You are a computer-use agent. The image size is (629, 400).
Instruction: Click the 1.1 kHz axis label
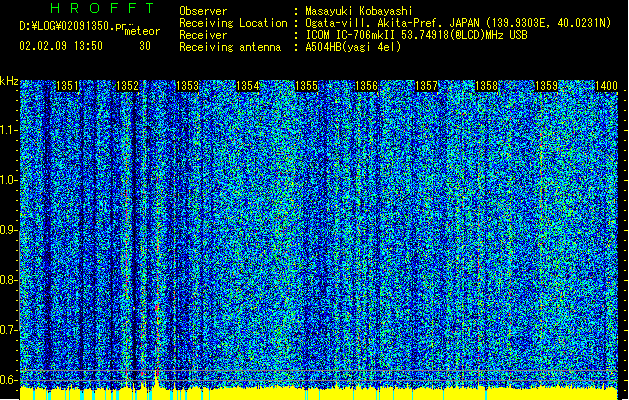8,130
